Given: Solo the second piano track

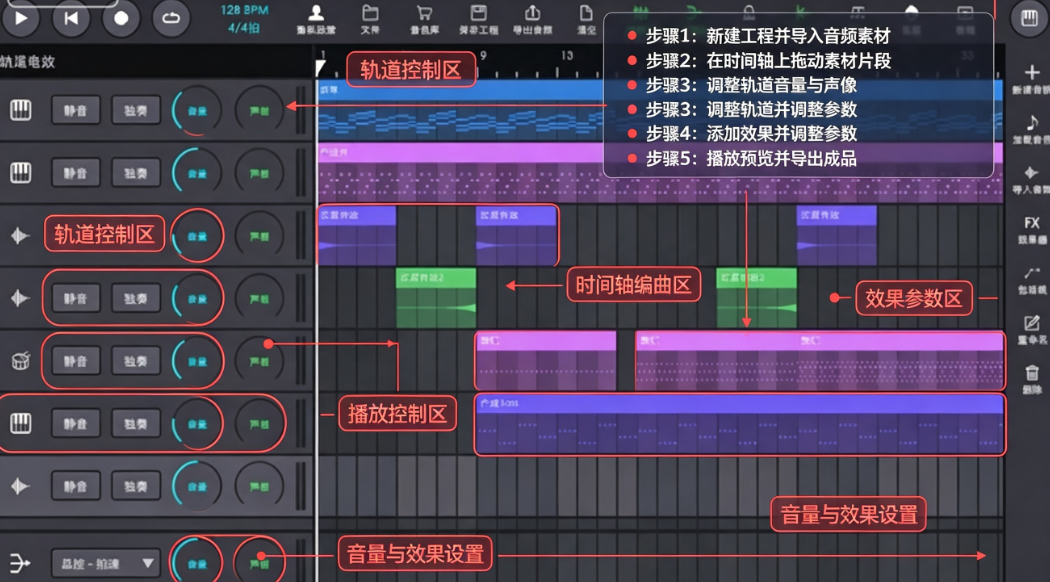Looking at the screenshot, I should click(136, 173).
